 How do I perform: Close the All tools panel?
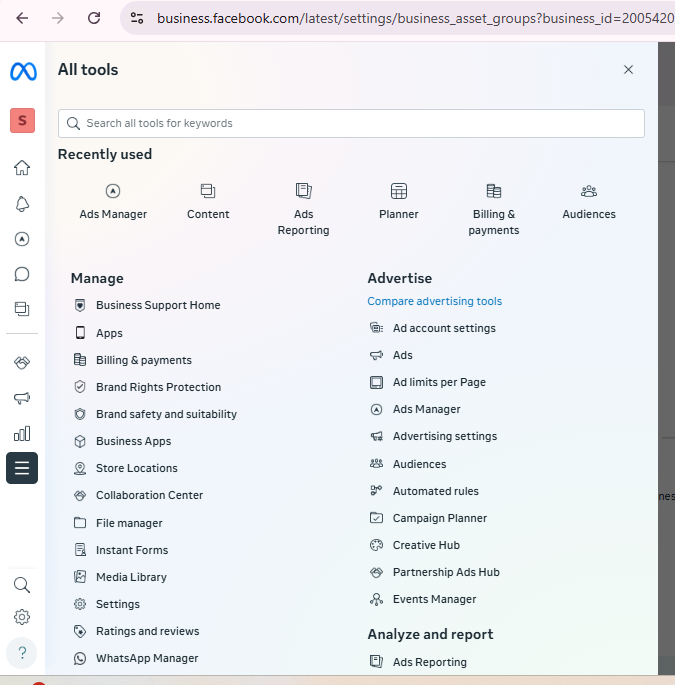[x=628, y=70]
